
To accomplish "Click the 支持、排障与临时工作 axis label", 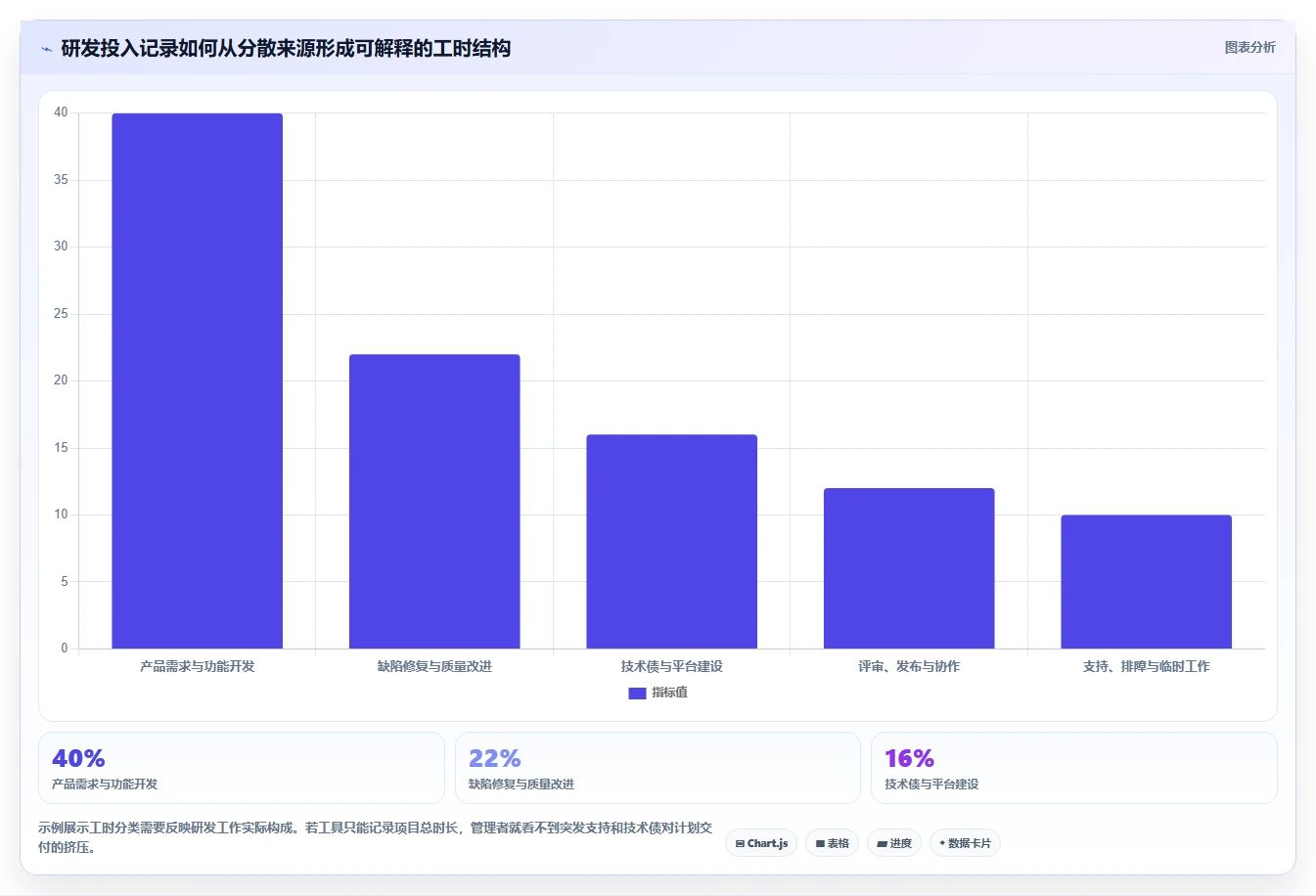I will click(x=1147, y=666).
